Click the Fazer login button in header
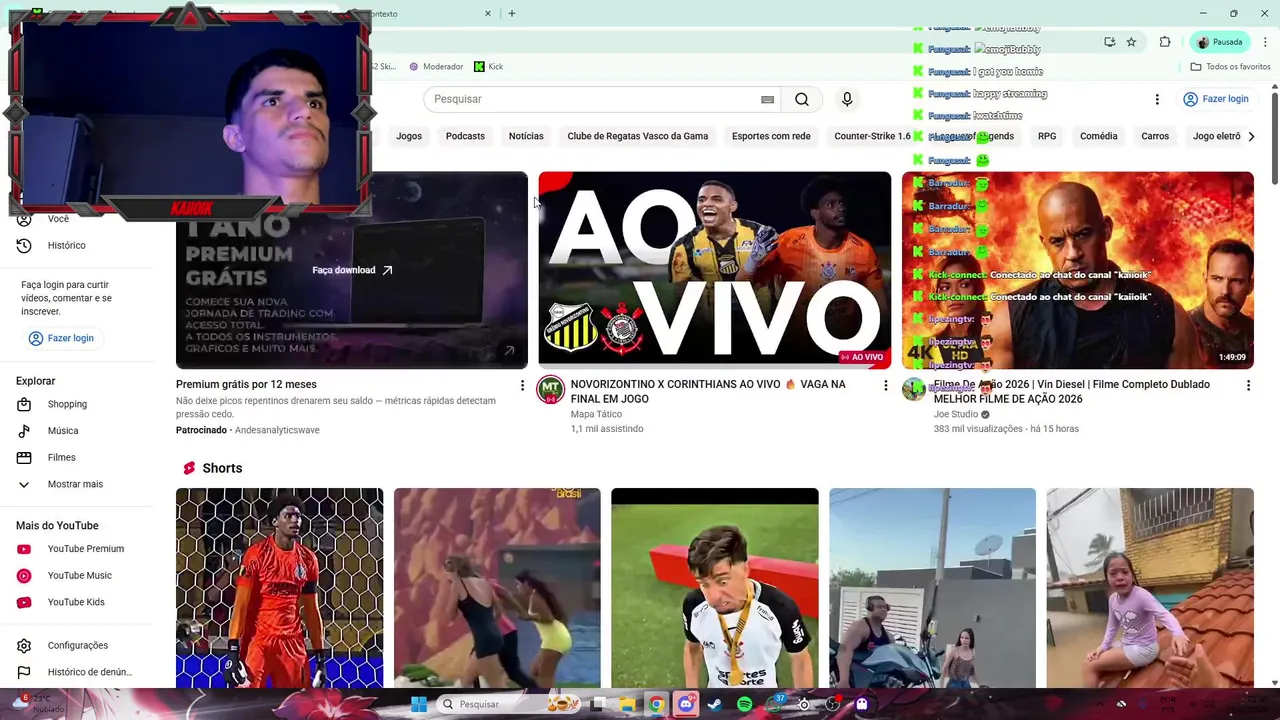Viewport: 1280px width, 720px height. [x=1215, y=99]
